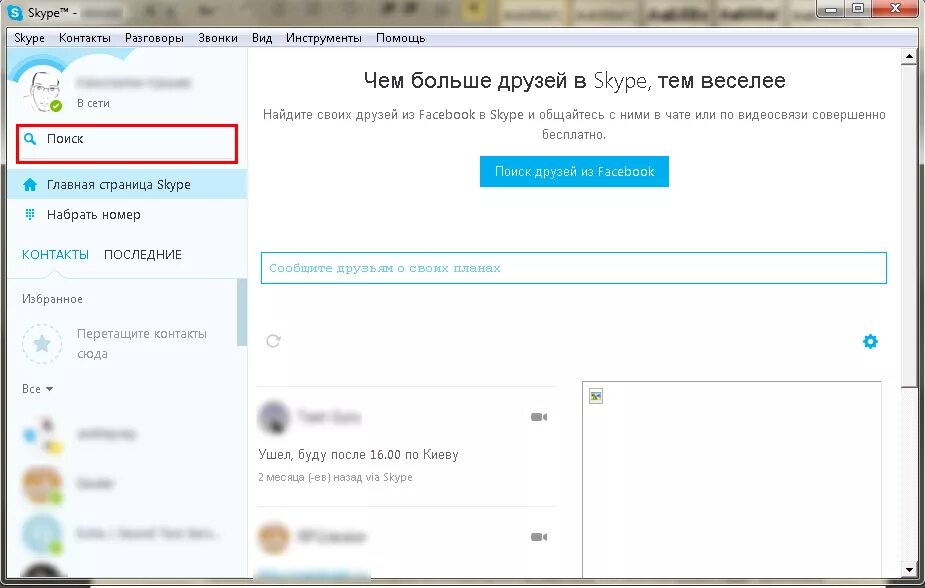
Task: Click the Избранное section header
Action: (52, 299)
